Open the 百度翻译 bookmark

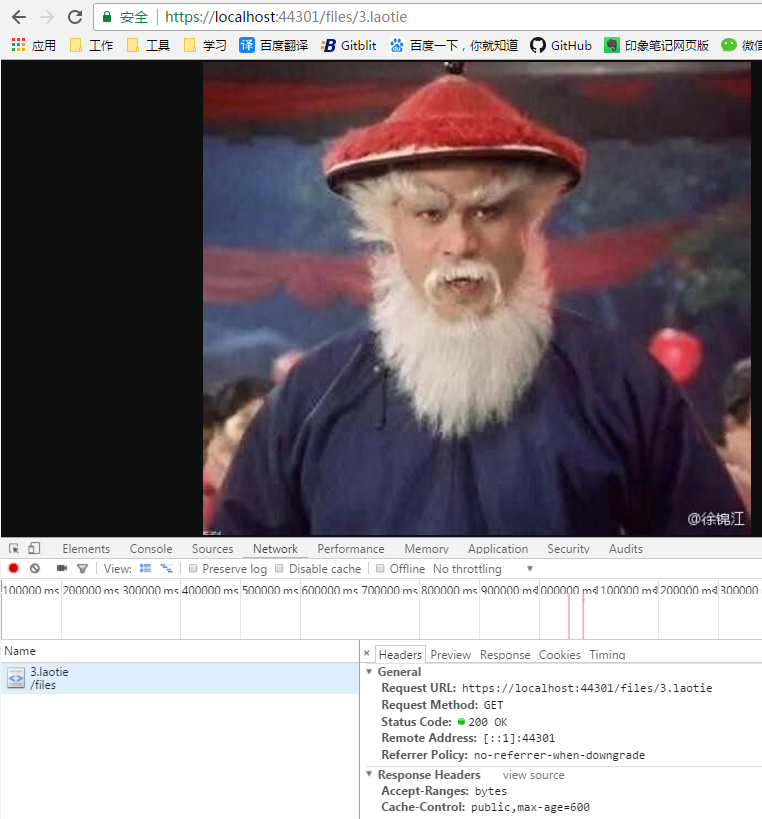click(273, 45)
